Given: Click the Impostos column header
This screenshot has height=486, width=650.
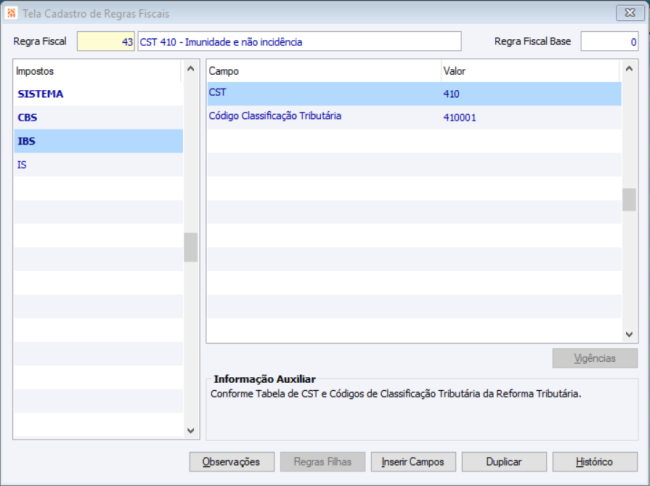Looking at the screenshot, I should [97, 71].
